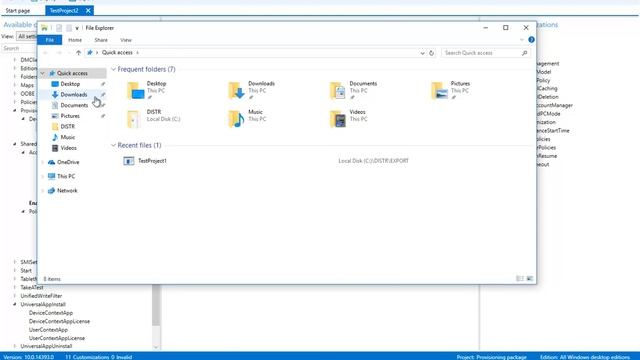This screenshot has height=360, width=640.
Task: Select DeviceContextAppLicense in the background tree
Action: coord(59,321)
